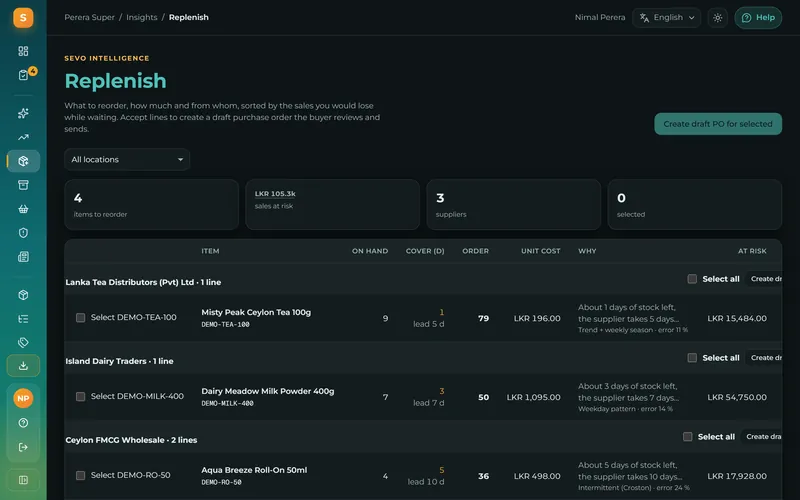Image resolution: width=800 pixels, height=500 pixels.
Task: Click Misty Peak Ceylon Tea 100g item name
Action: point(256,312)
